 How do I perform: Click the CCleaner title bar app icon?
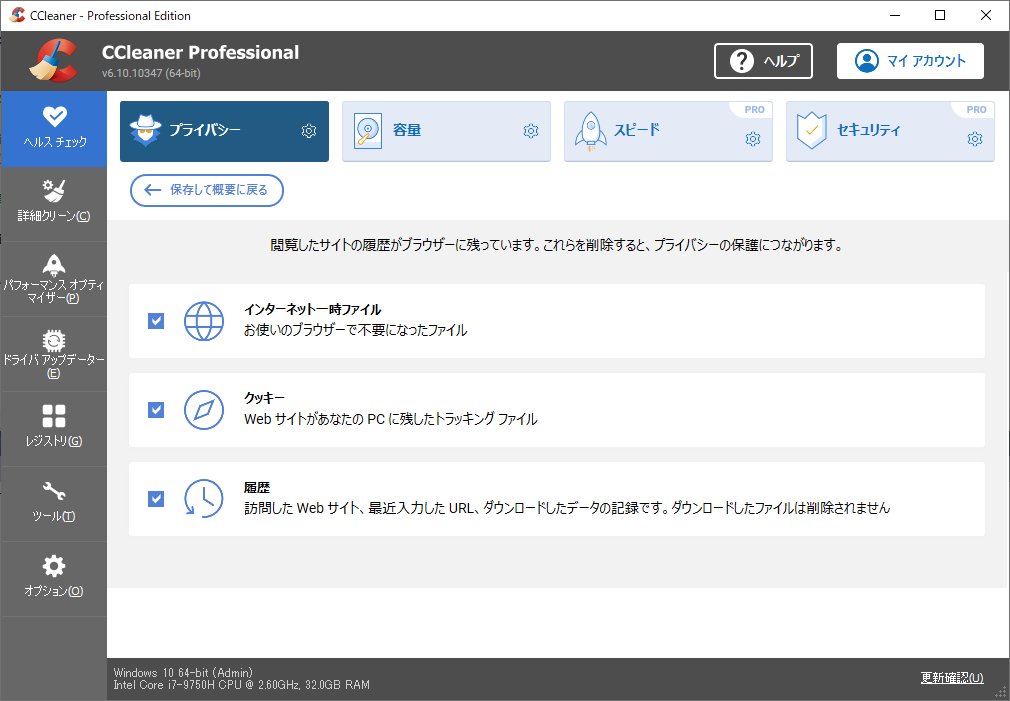click(18, 15)
